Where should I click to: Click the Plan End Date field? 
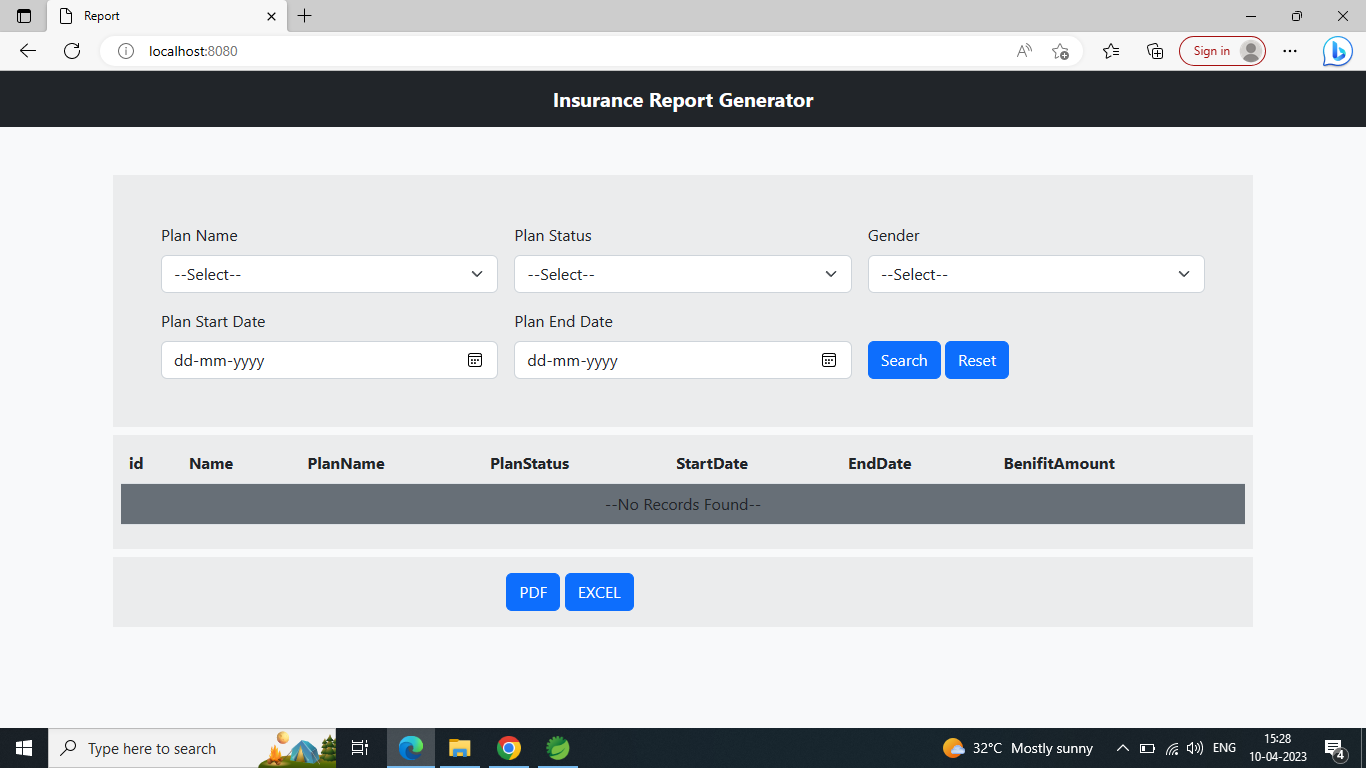682,360
